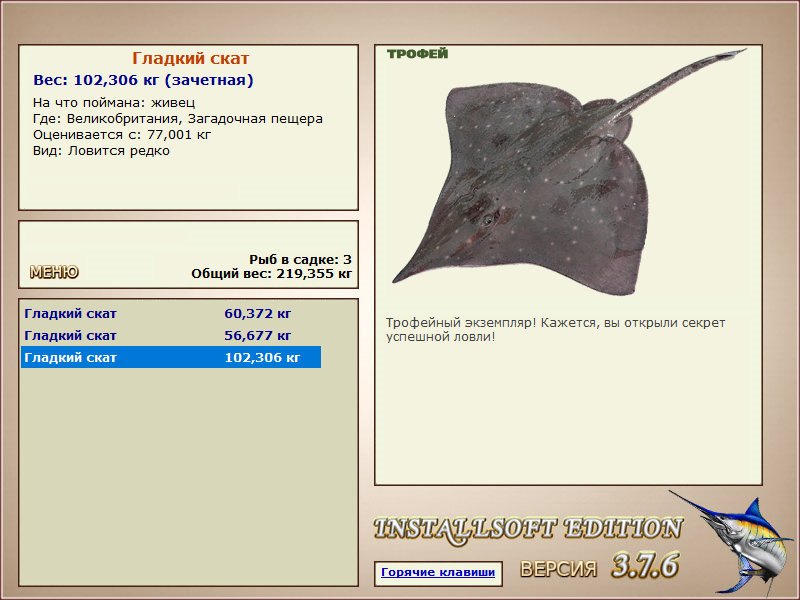The height and width of the screenshot is (600, 800).
Task: Click the Где: Великобритания location line
Action: [178, 119]
